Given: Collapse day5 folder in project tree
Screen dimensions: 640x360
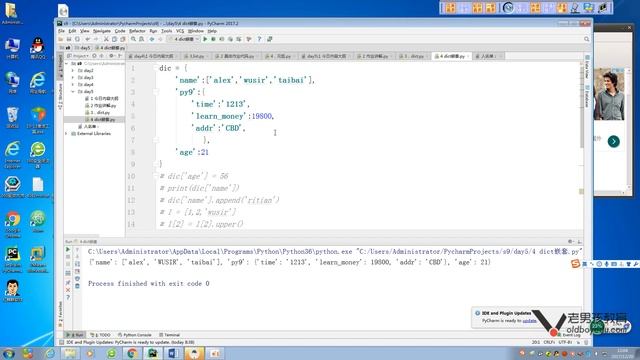Looking at the screenshot, I should point(73,91).
